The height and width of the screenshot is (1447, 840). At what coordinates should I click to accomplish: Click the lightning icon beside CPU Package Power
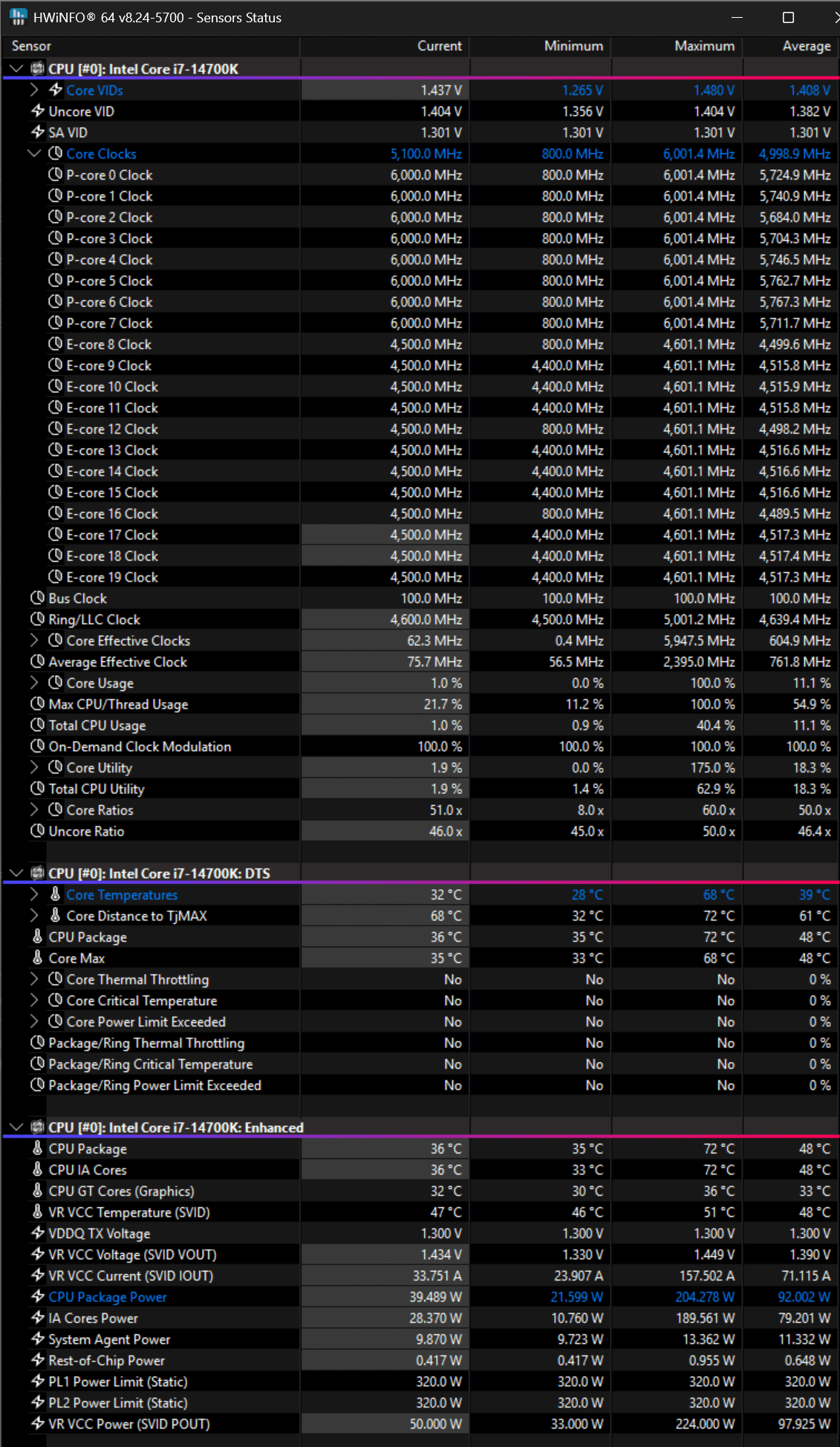click(38, 1296)
